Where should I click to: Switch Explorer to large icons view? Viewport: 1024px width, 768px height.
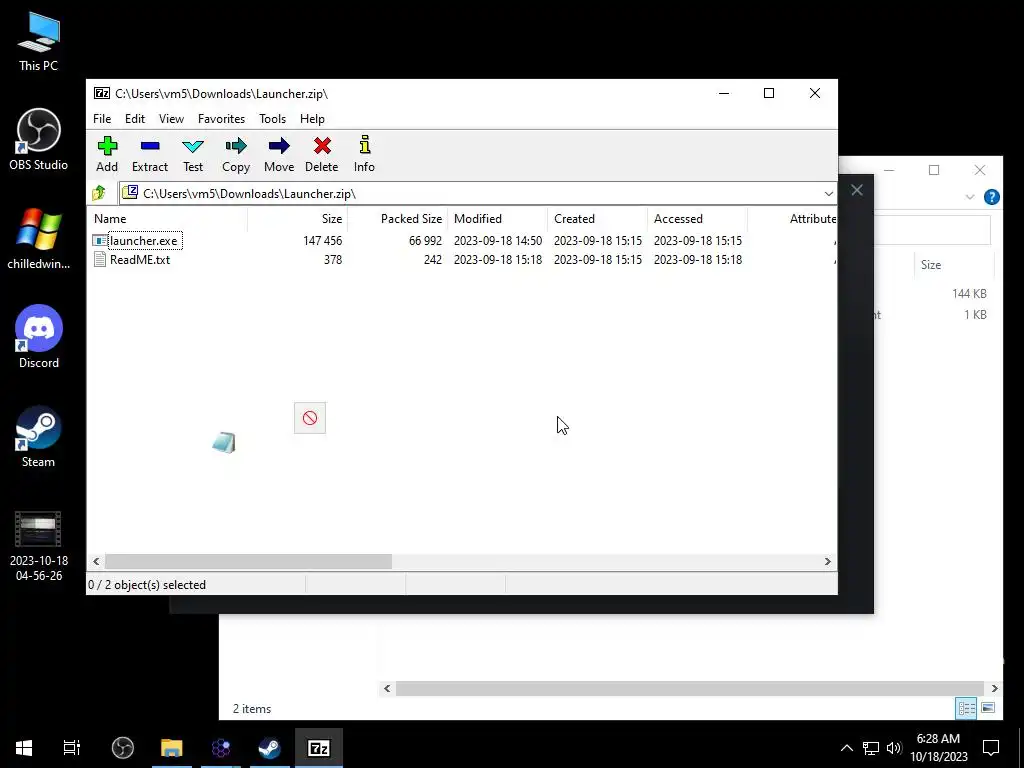[x=988, y=708]
